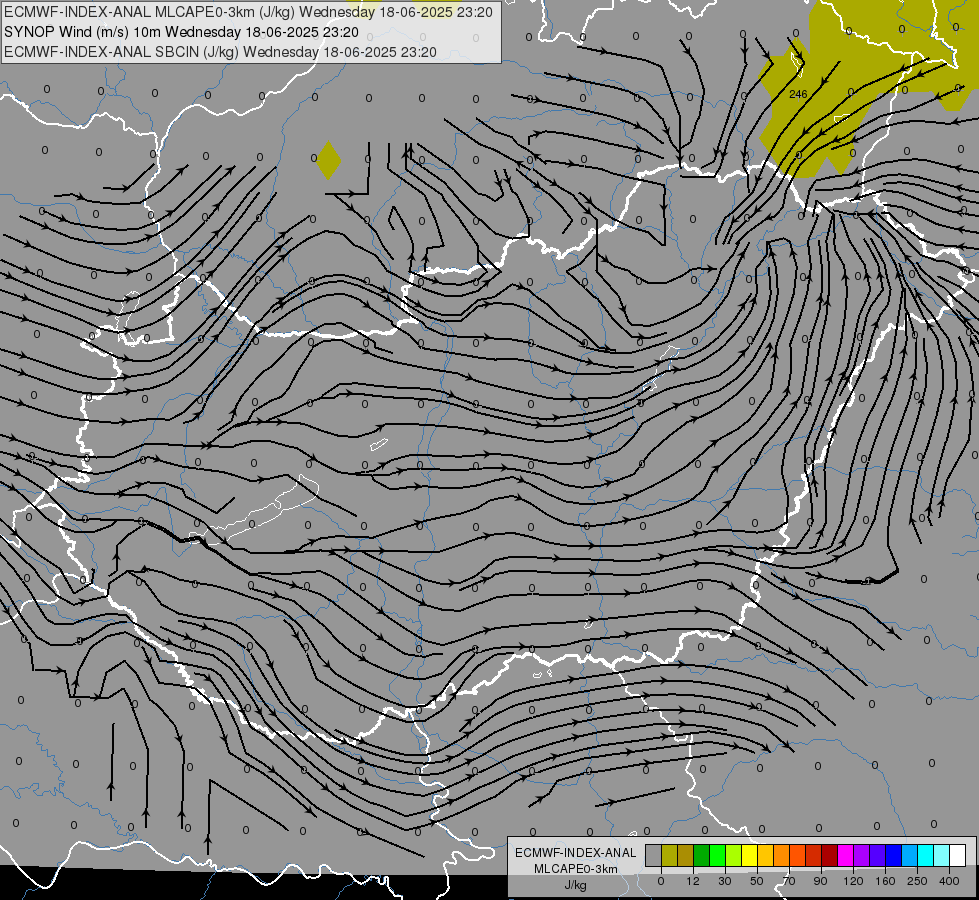Click the legend scale label '90'
Screen dimensions: 979x900
pos(821,881)
